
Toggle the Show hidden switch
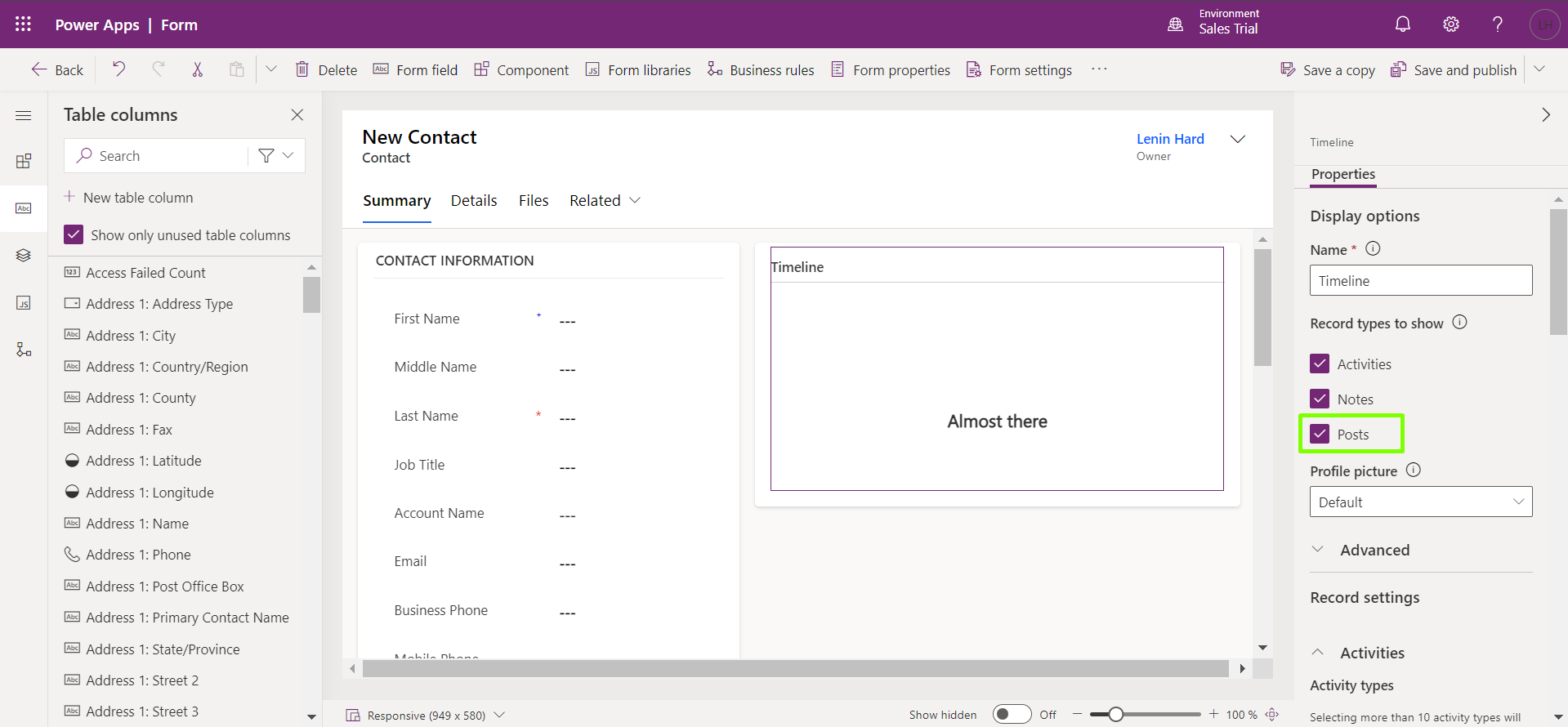pyautogui.click(x=1012, y=715)
